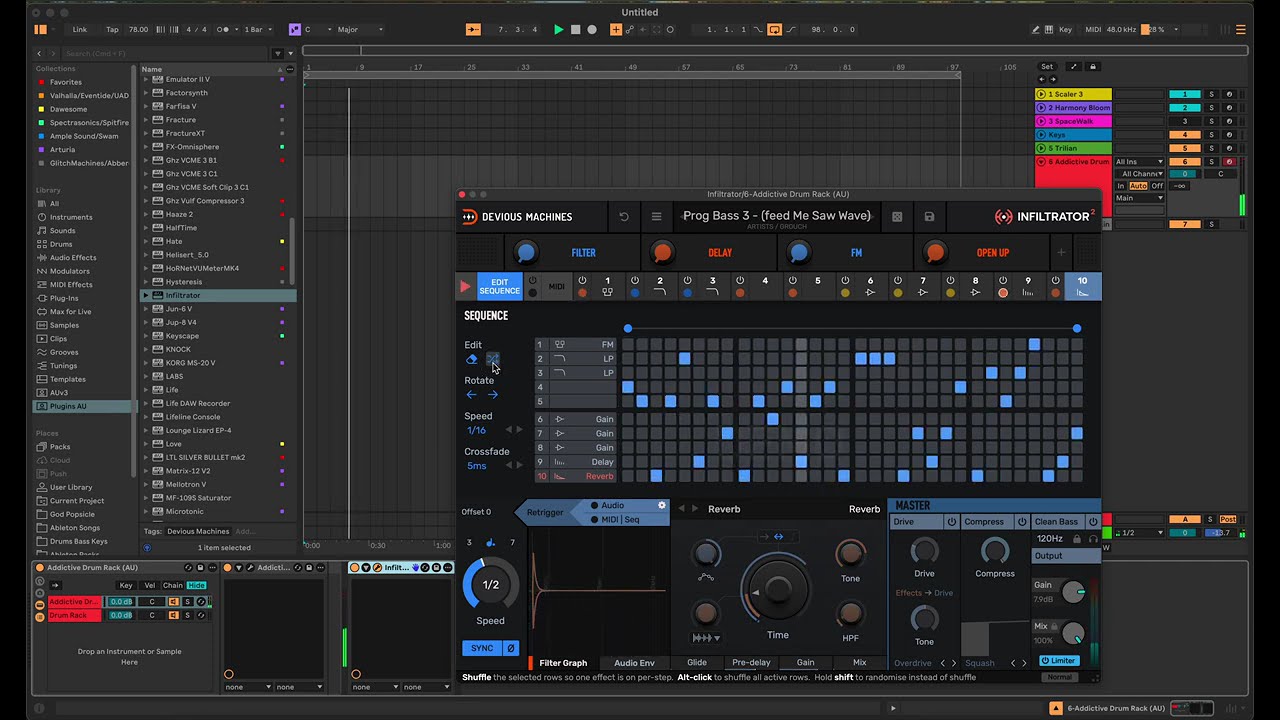Select the Audio Env tab

[634, 663]
